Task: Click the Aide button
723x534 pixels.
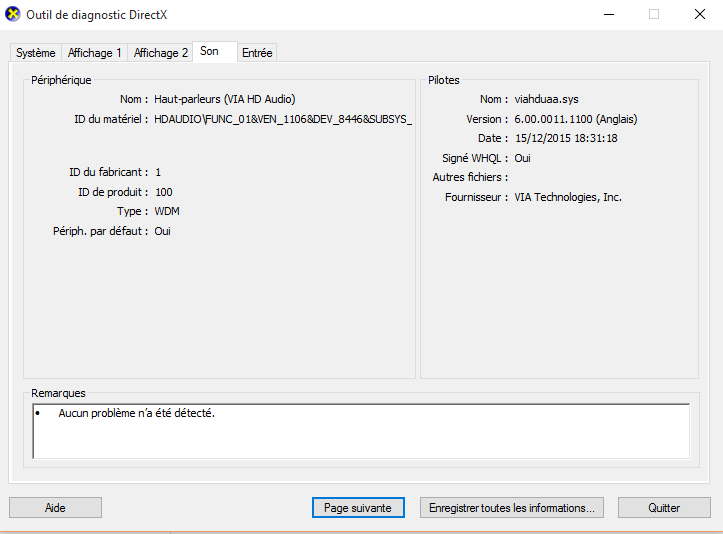Action: (x=55, y=508)
